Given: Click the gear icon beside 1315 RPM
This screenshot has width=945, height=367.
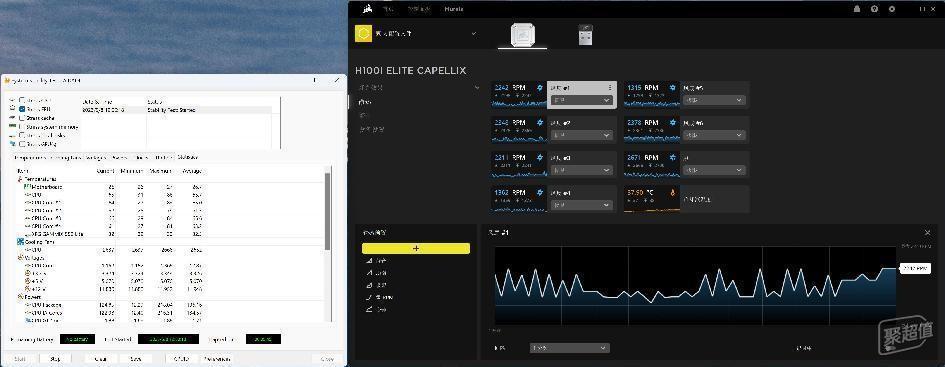Looking at the screenshot, I should coord(673,88).
